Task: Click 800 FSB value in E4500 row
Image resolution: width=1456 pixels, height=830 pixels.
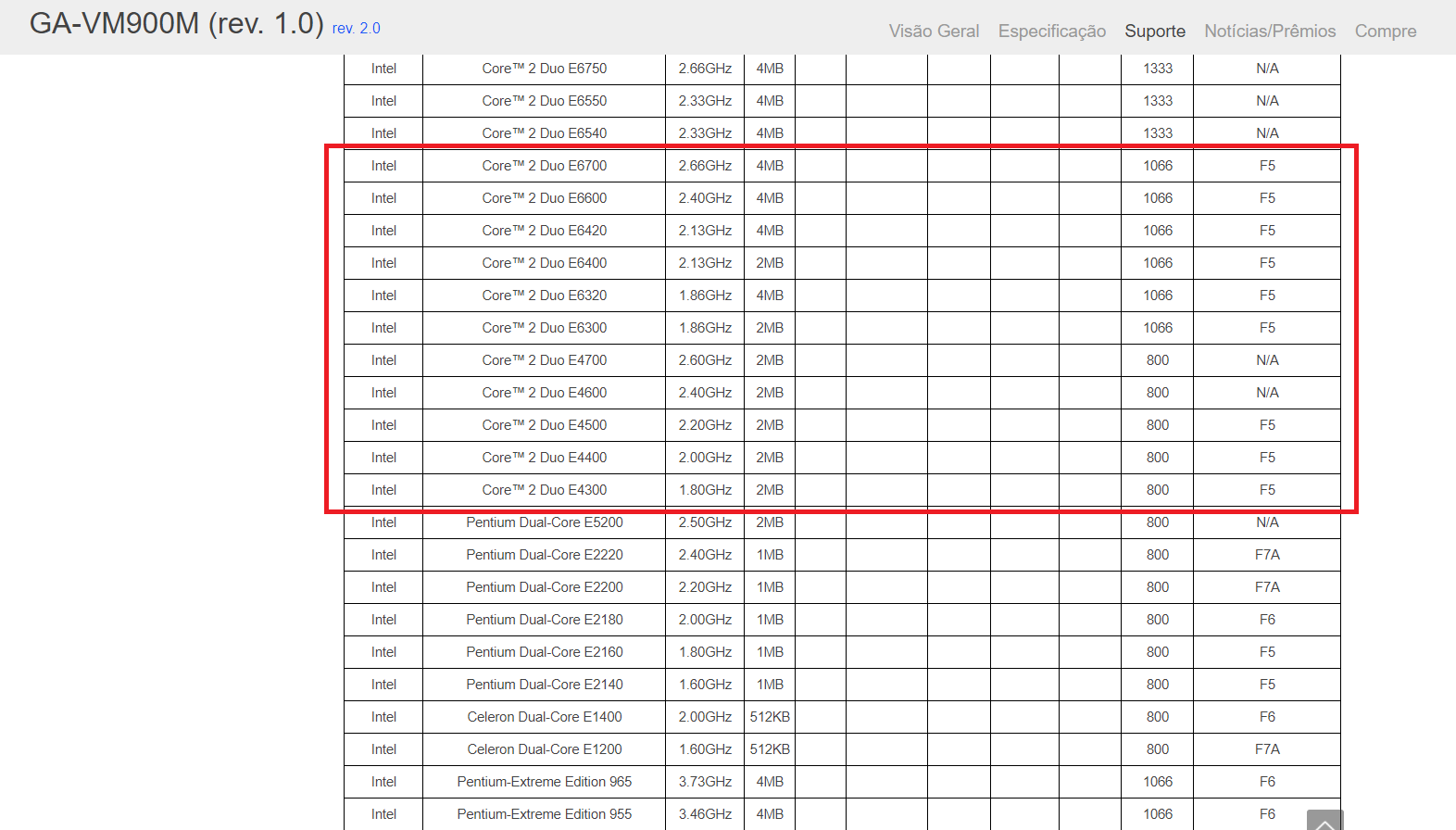Action: coord(1158,425)
